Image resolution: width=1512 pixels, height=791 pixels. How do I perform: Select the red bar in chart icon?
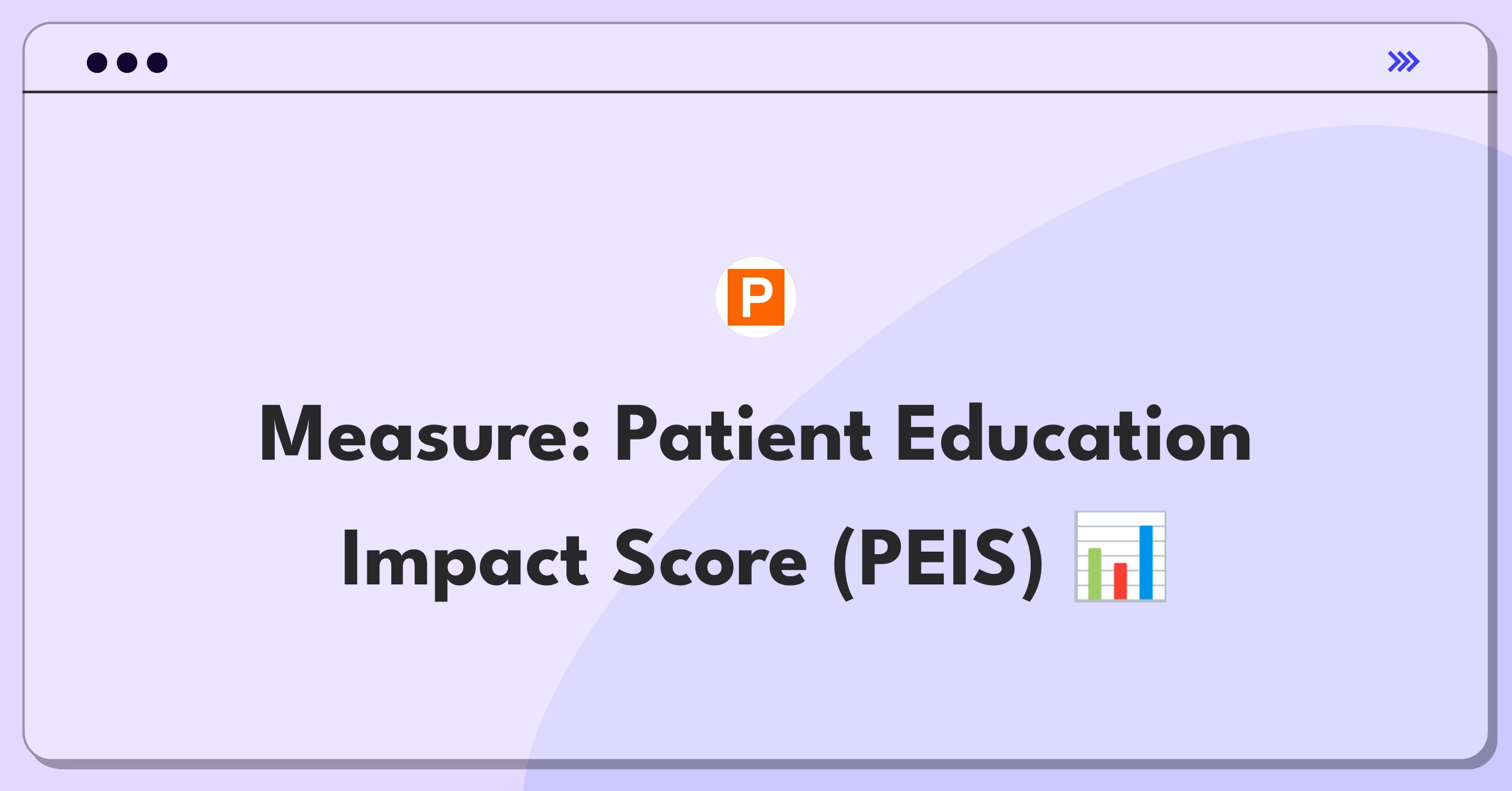point(1120,581)
